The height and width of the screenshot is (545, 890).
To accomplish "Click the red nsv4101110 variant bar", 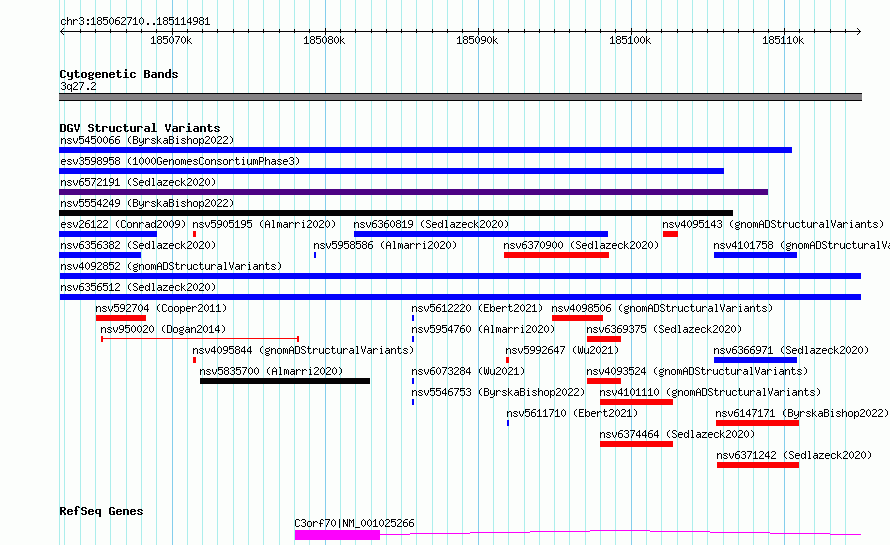I will pos(636,402).
